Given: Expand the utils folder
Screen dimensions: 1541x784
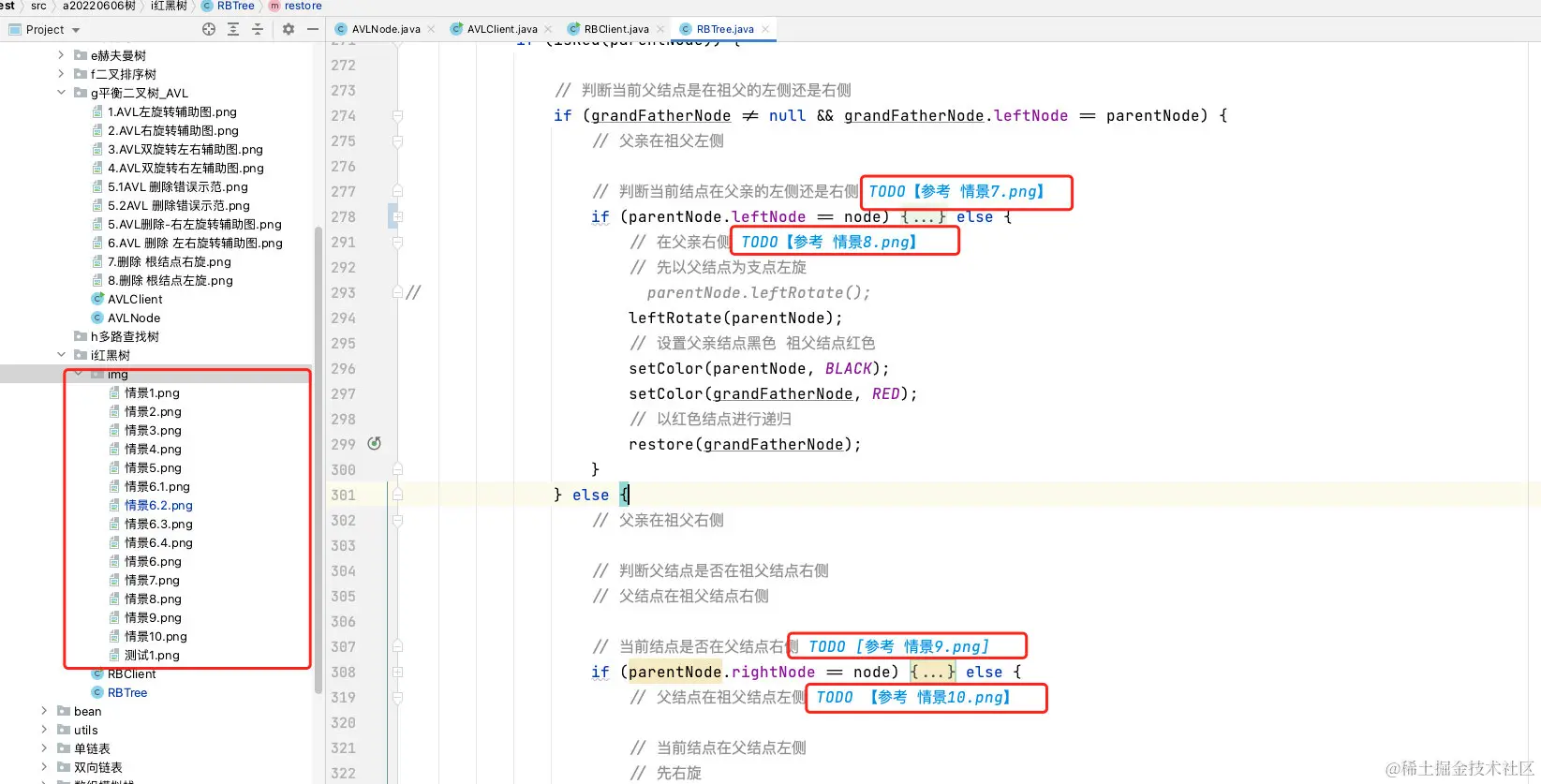Looking at the screenshot, I should [44, 730].
